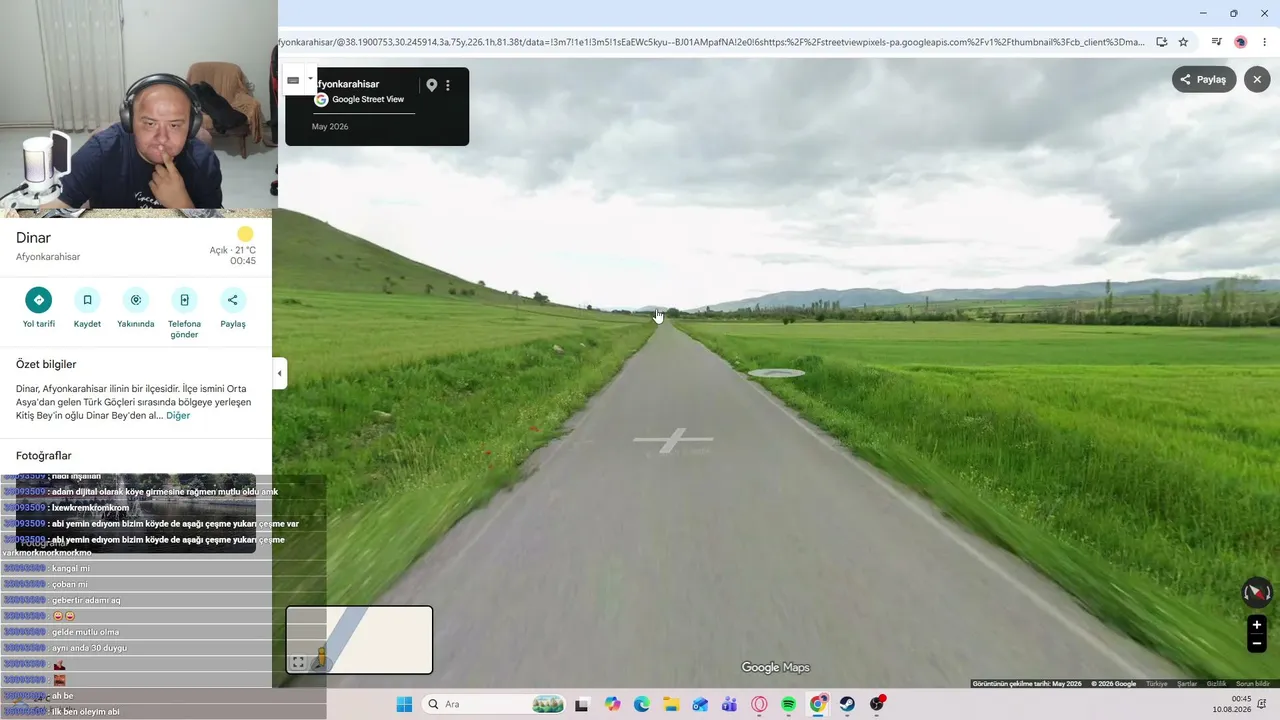Switch to Chrome in the taskbar

click(818, 704)
